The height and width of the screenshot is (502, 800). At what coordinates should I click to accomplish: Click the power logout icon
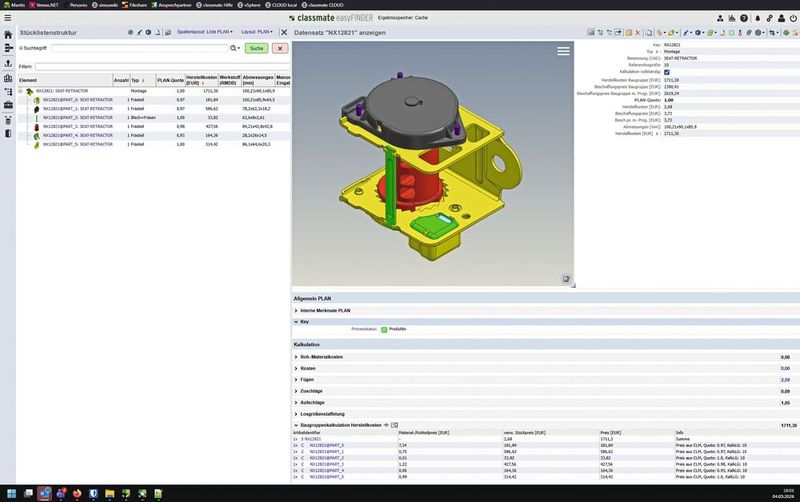click(793, 18)
